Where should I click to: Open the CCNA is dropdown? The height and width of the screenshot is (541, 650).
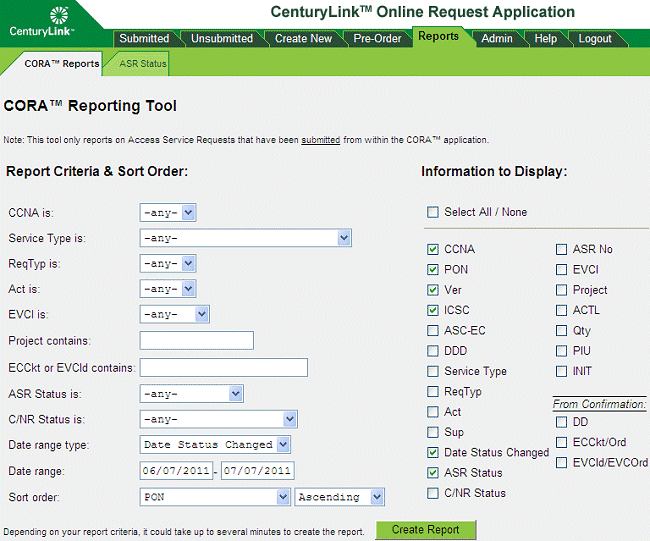point(168,213)
